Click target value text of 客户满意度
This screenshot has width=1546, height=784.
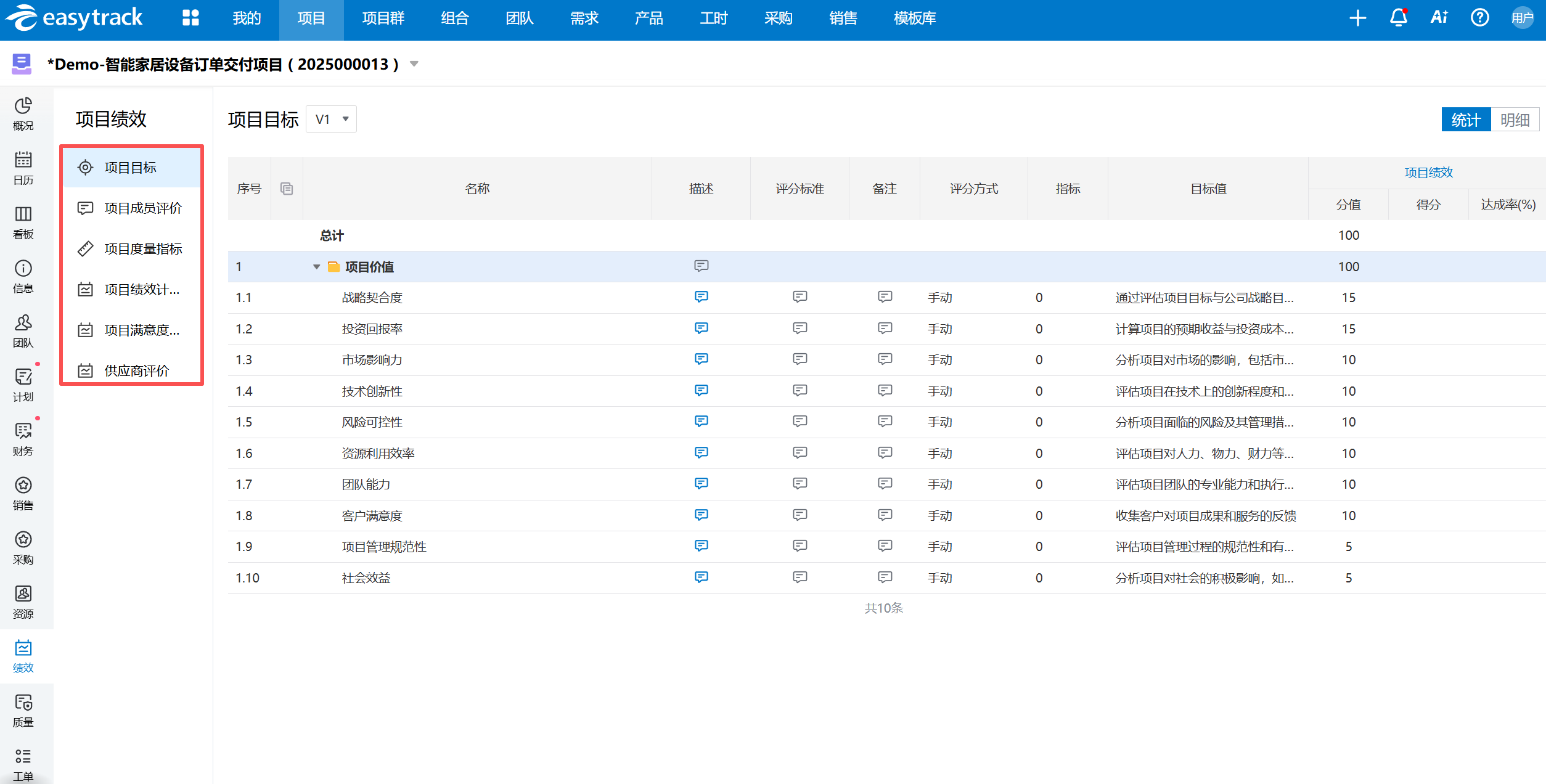(x=1206, y=515)
